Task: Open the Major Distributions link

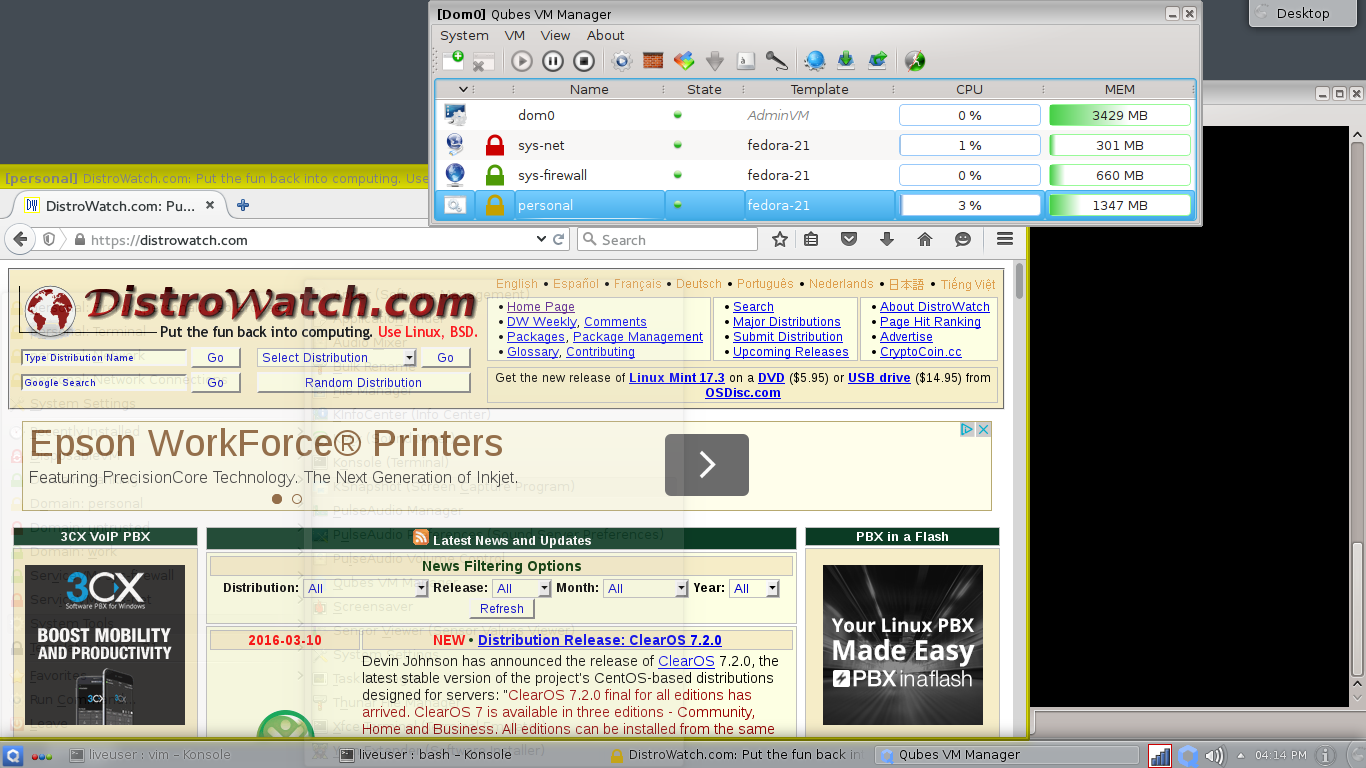Action: 787,322
